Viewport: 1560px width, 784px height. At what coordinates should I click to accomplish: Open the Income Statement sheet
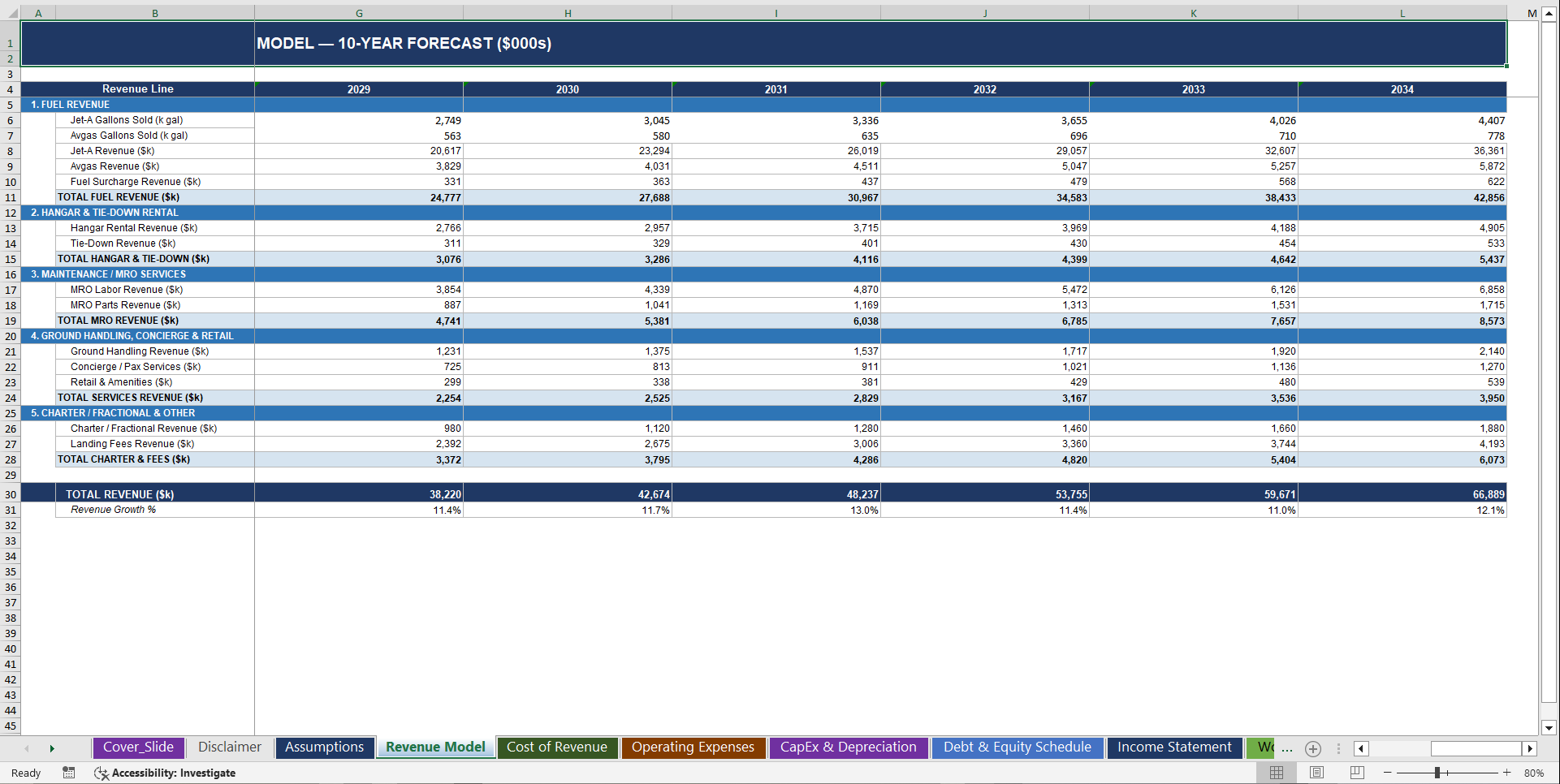[1174, 747]
